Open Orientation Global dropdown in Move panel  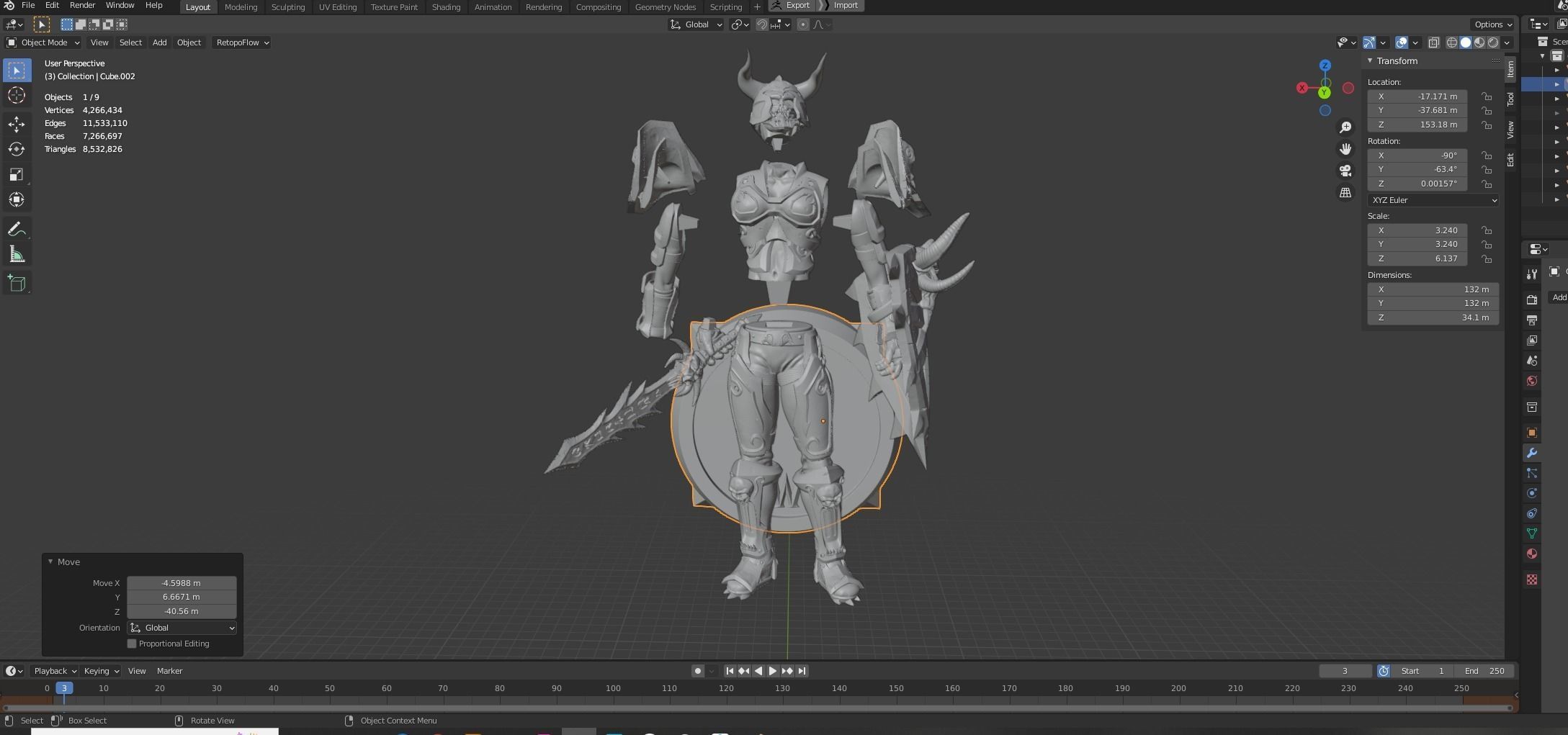click(182, 628)
